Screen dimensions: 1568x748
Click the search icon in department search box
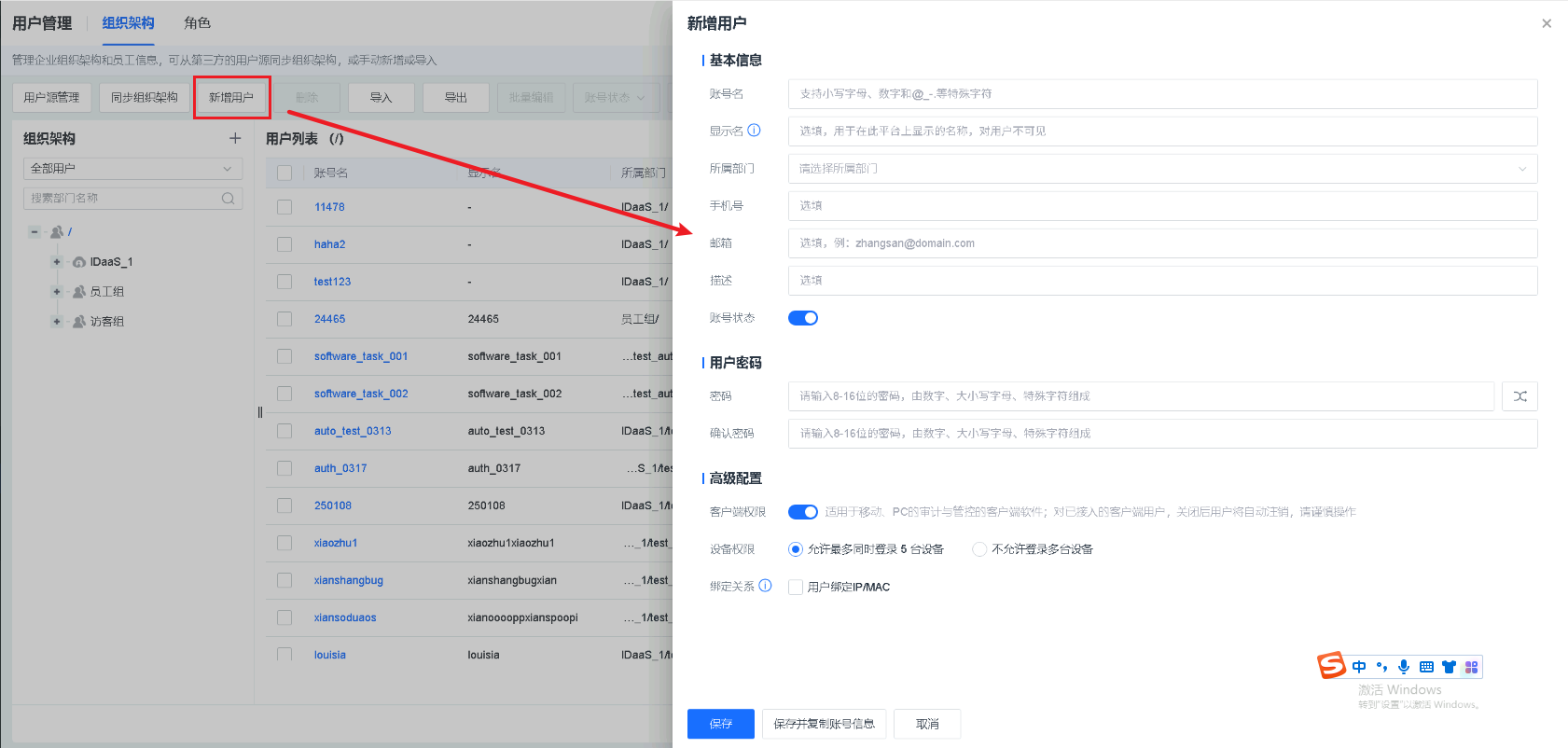[228, 199]
